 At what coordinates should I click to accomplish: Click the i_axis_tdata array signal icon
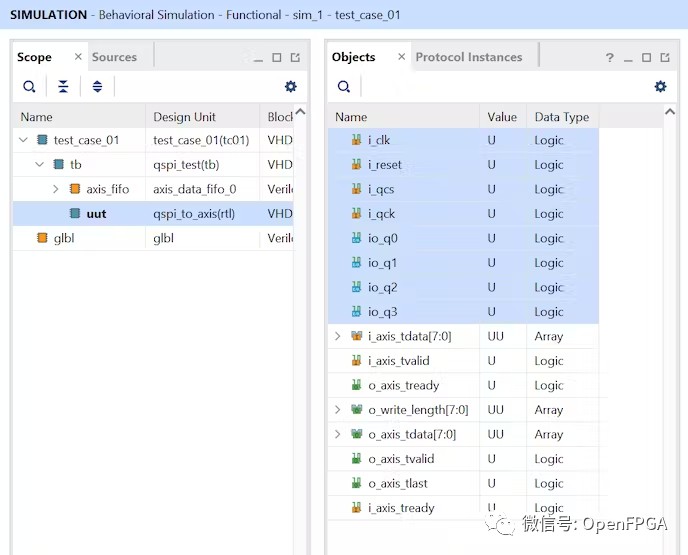coord(357,336)
